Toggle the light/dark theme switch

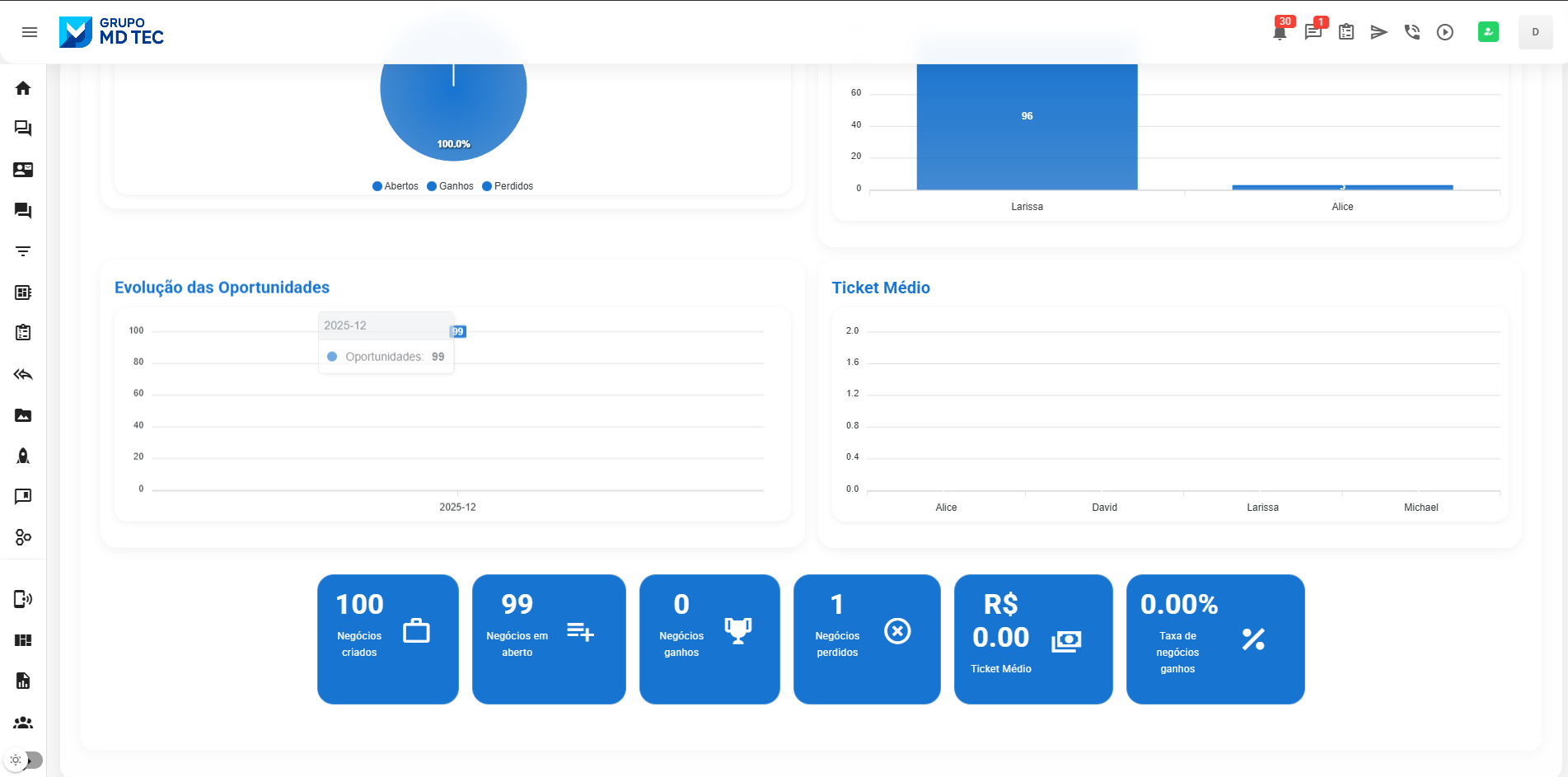pos(24,760)
